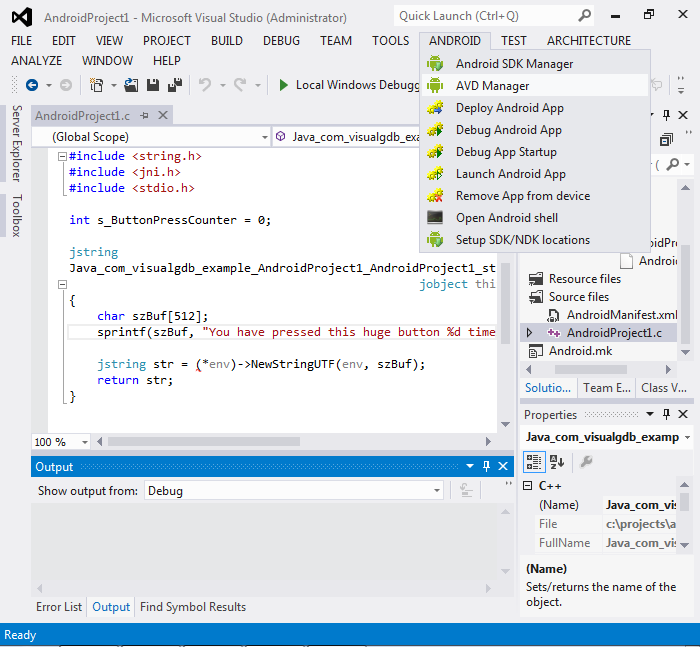
Task: Open the (Global Scope) dropdown
Action: pyautogui.click(x=265, y=137)
